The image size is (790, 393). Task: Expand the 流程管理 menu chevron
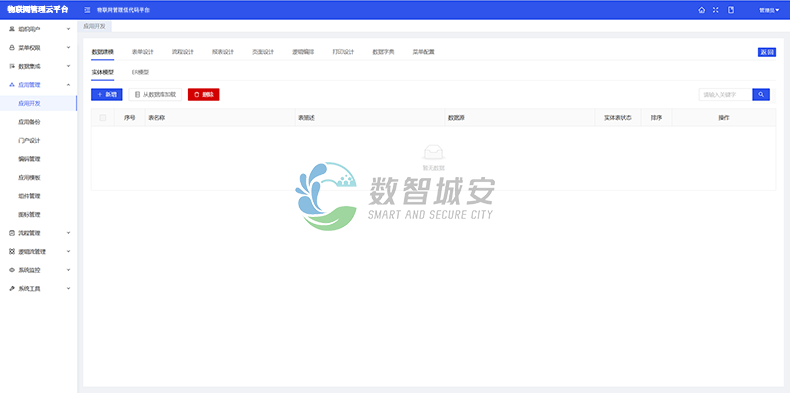tap(69, 233)
